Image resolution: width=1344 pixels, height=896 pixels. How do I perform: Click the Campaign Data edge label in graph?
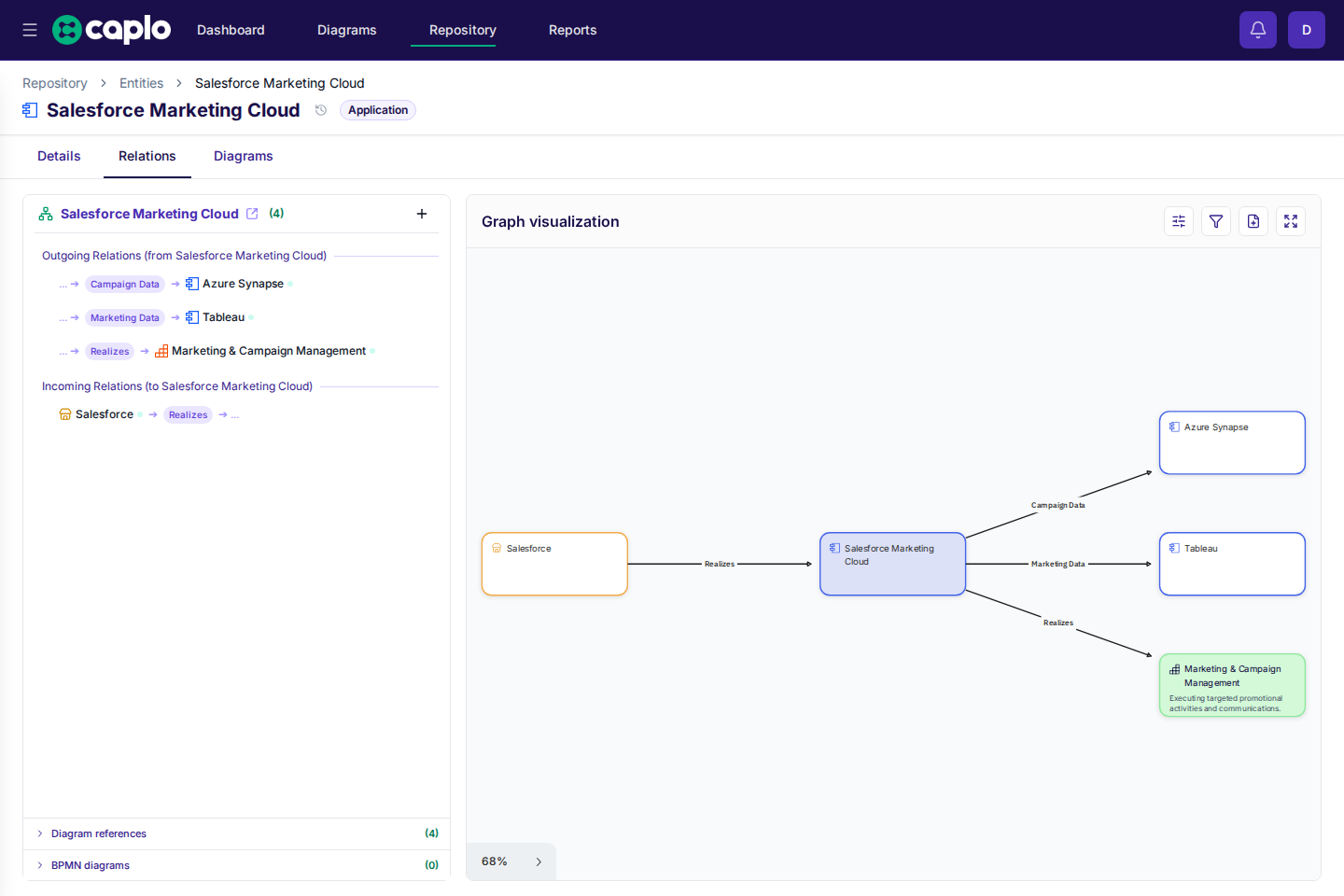[x=1057, y=505]
